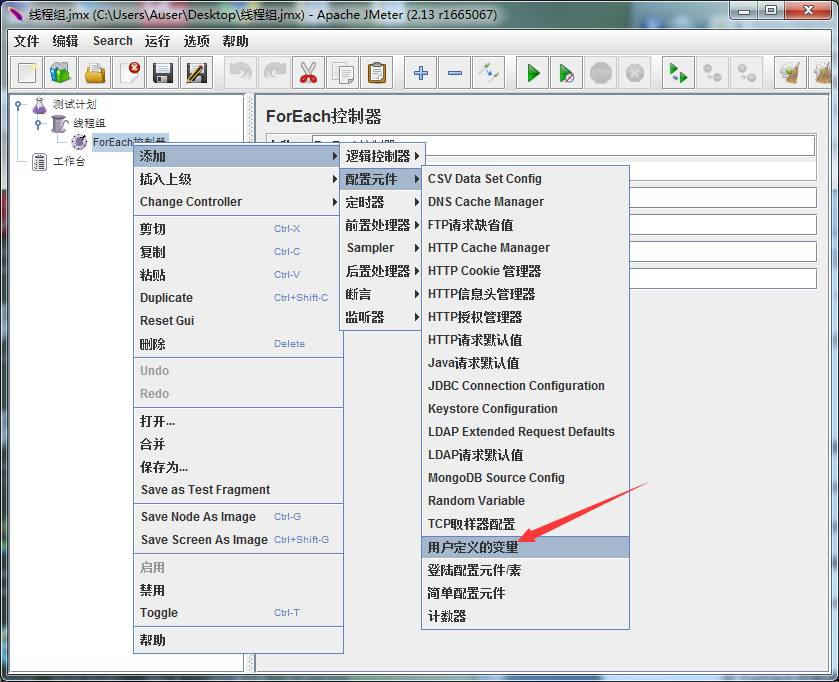Click the Remote Stop All icon

712,73
